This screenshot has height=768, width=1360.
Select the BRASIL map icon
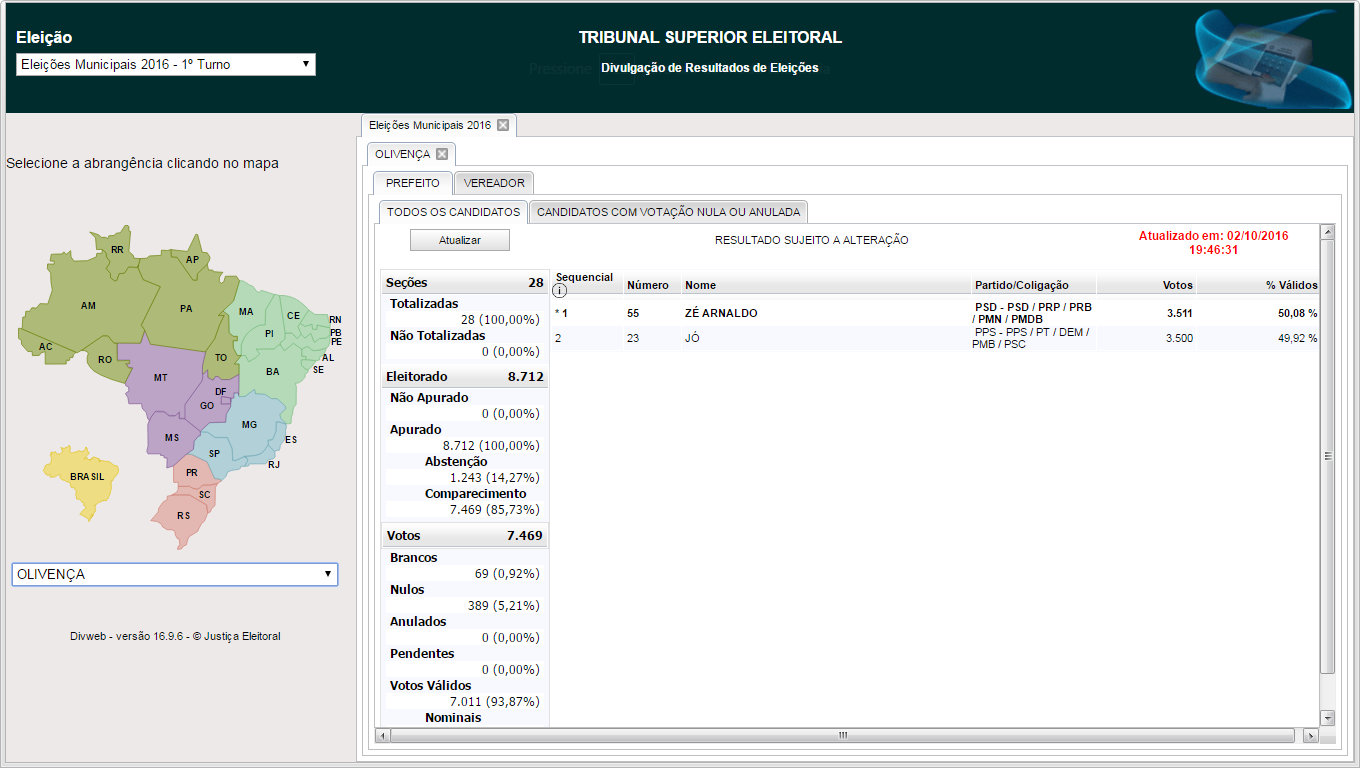[85, 480]
